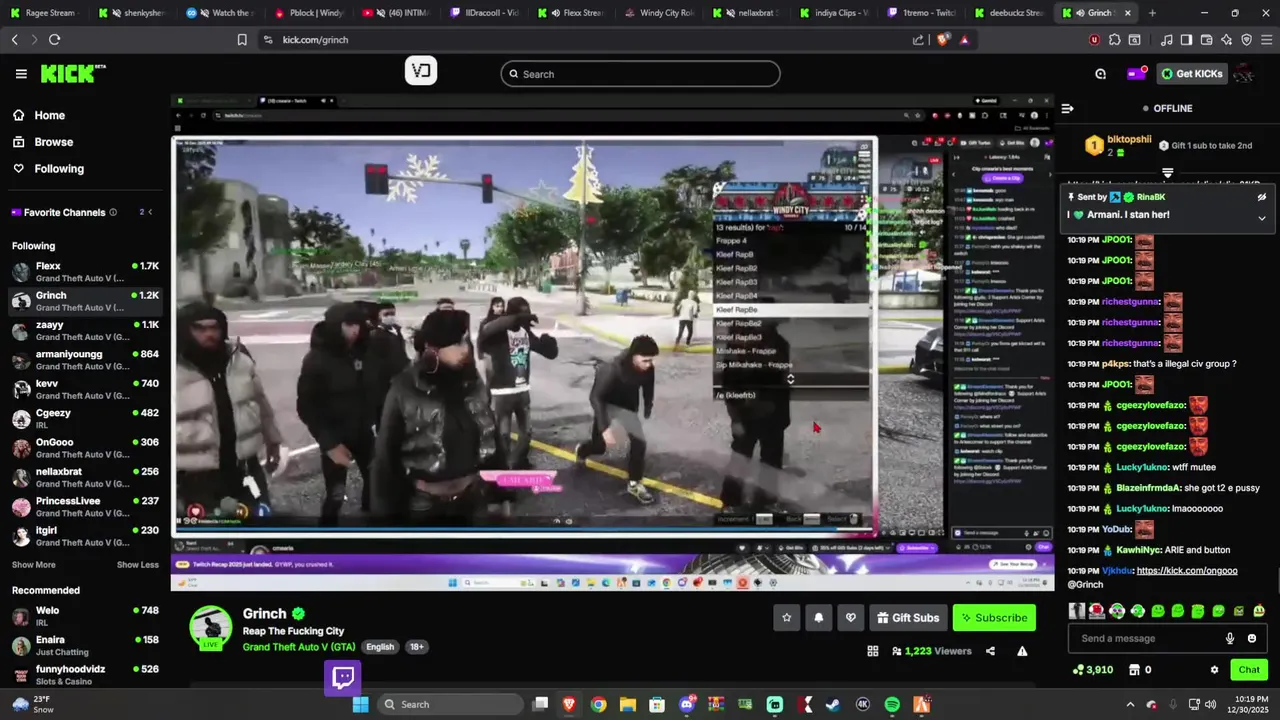Click the broken heart unfollow icon
The image size is (1280, 720).
coord(850,618)
